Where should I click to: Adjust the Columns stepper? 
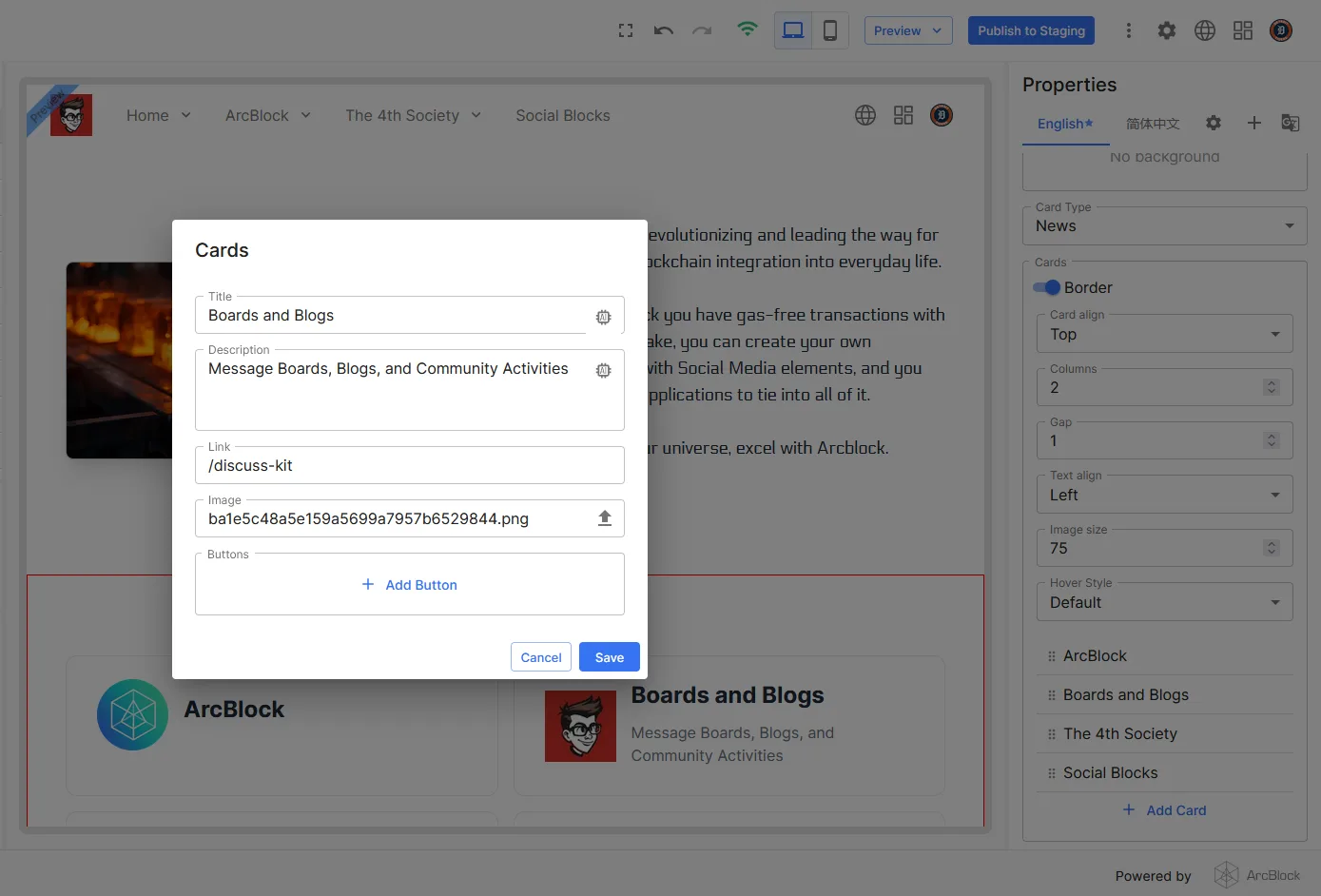tap(1272, 387)
